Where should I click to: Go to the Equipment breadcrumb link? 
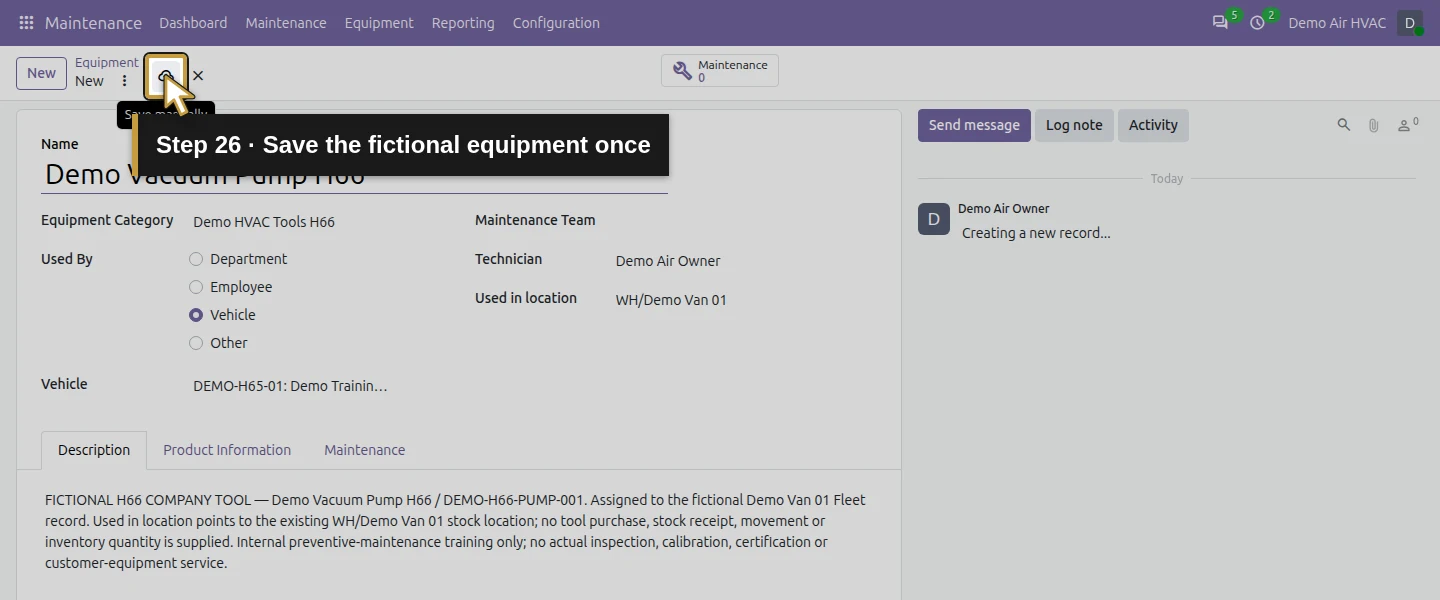(107, 62)
